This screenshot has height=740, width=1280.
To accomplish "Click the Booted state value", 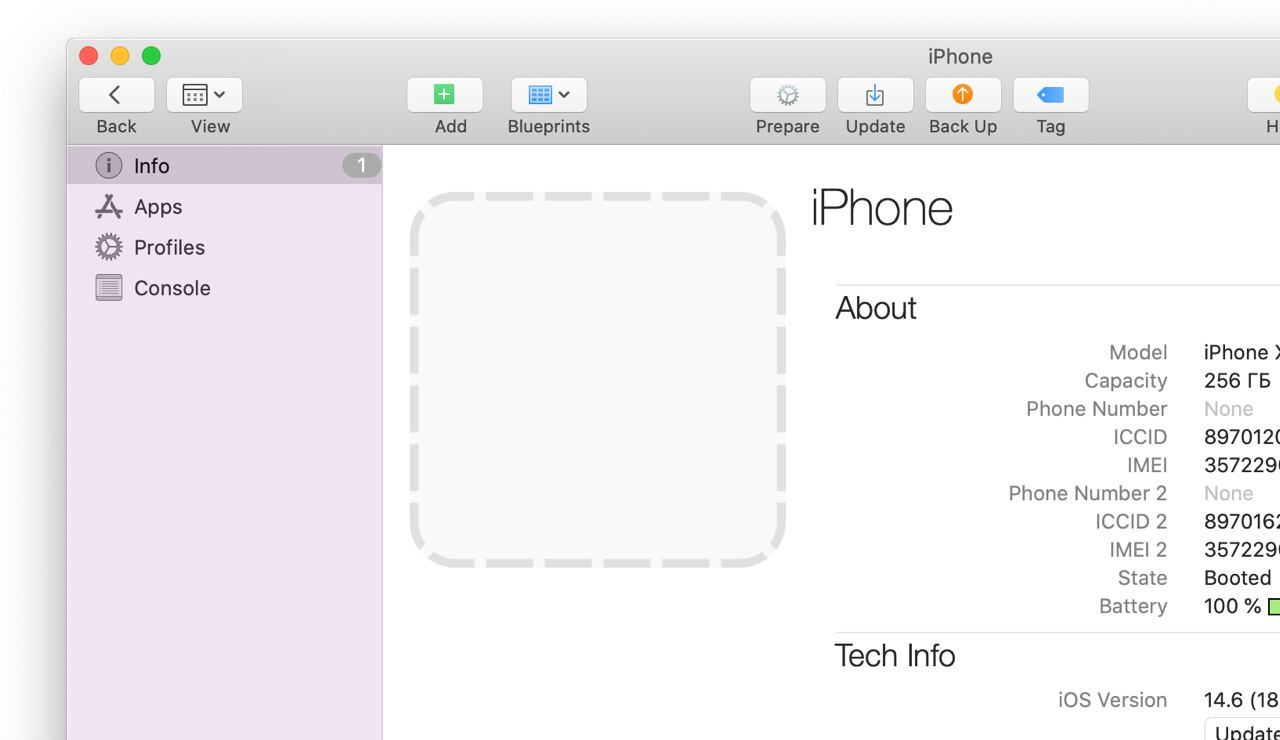I will (x=1238, y=578).
